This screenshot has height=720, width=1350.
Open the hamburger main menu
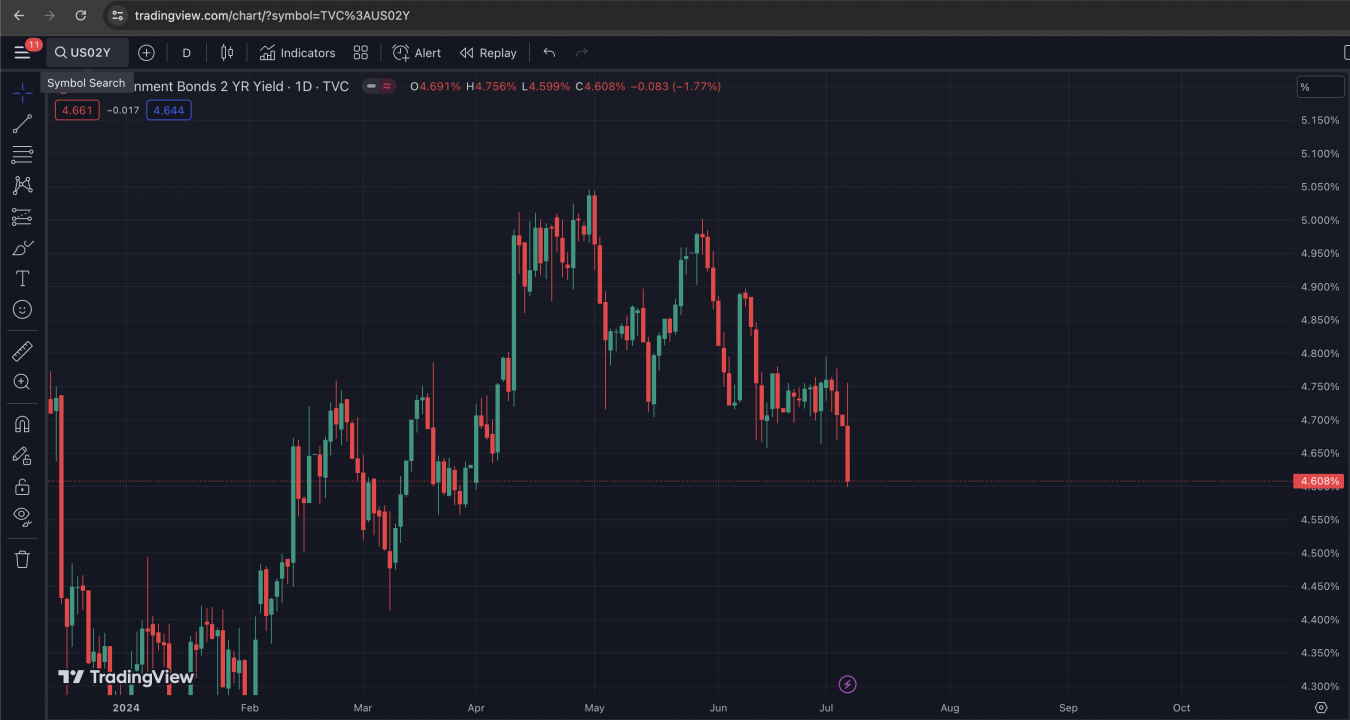pyautogui.click(x=22, y=53)
